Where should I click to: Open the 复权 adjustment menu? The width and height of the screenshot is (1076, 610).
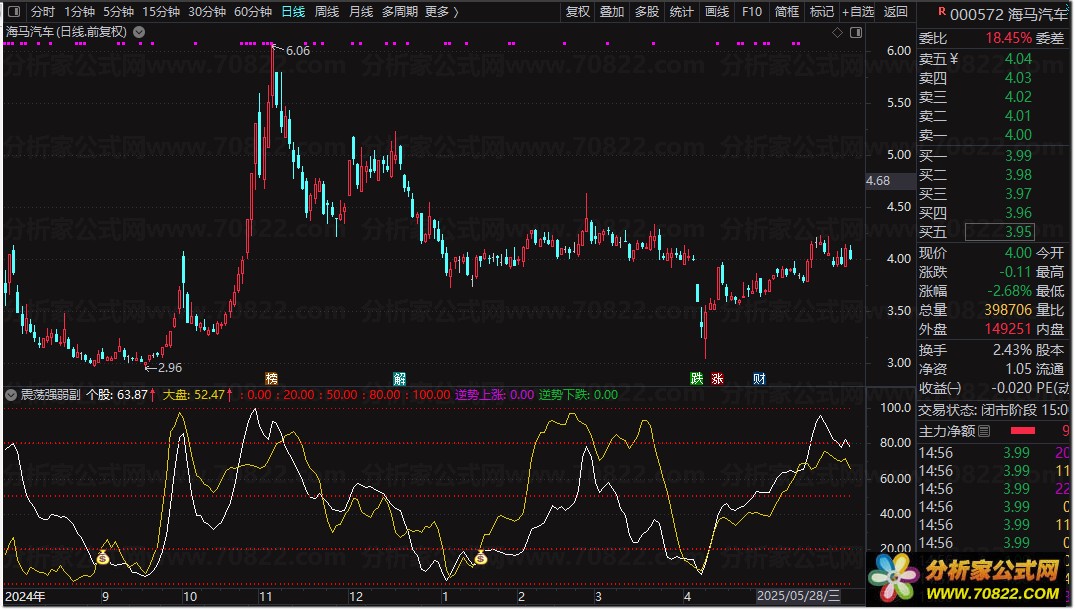578,12
